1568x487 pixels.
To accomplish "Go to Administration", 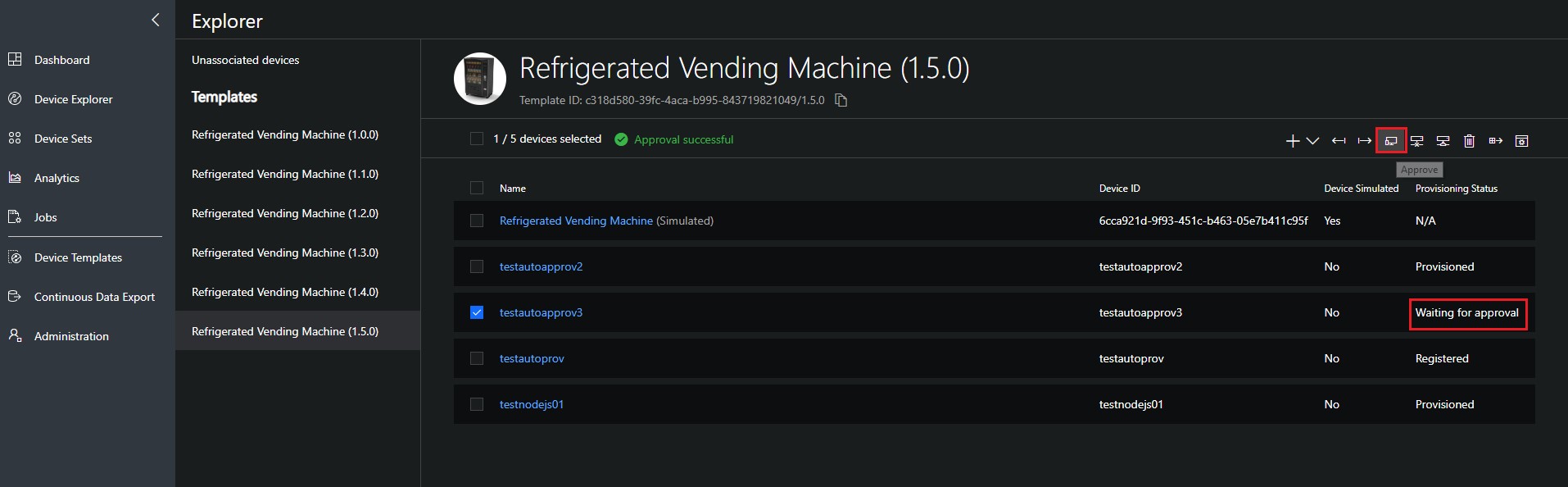I will (71, 336).
